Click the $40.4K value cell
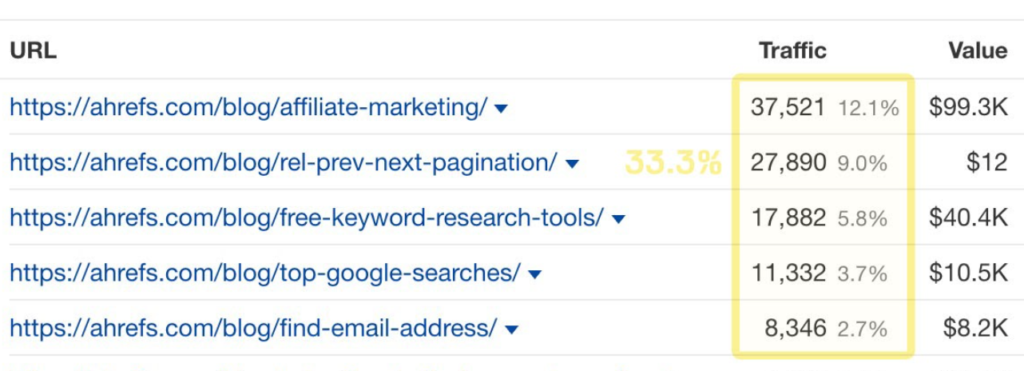Screen dimensions: 1024x371 click(x=969, y=218)
